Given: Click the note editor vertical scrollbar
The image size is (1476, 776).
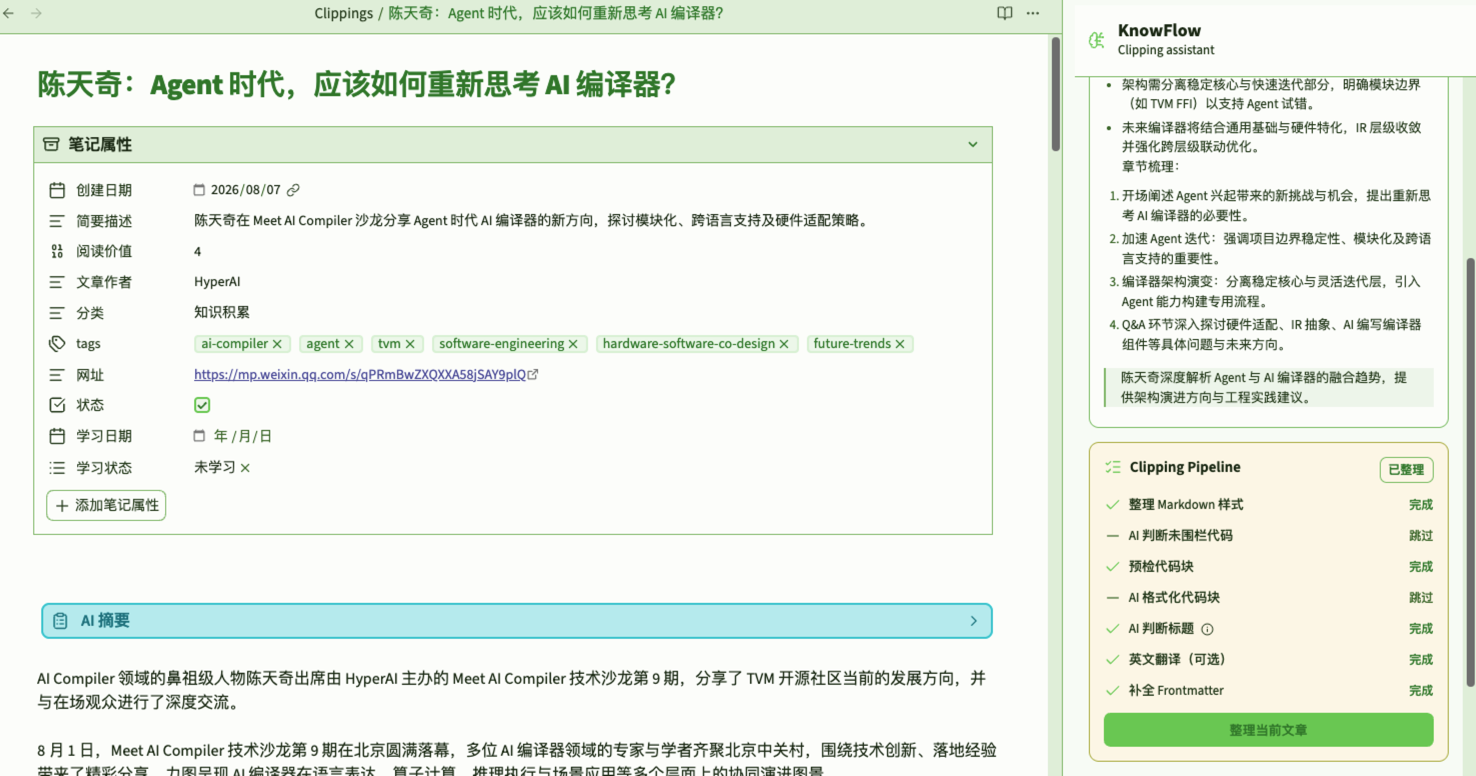Looking at the screenshot, I should point(1056,93).
